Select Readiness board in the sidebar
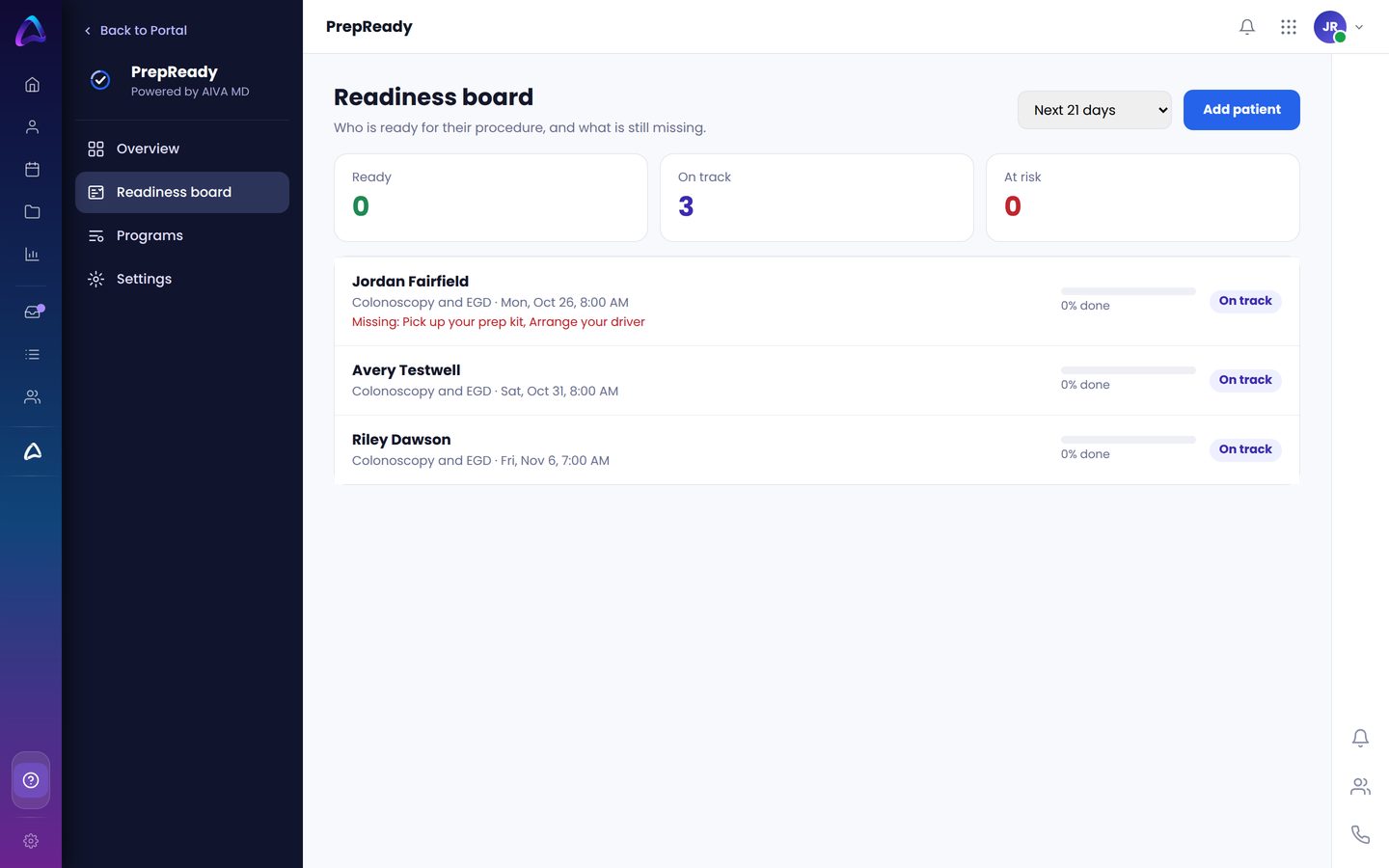This screenshot has width=1389, height=868. [182, 192]
